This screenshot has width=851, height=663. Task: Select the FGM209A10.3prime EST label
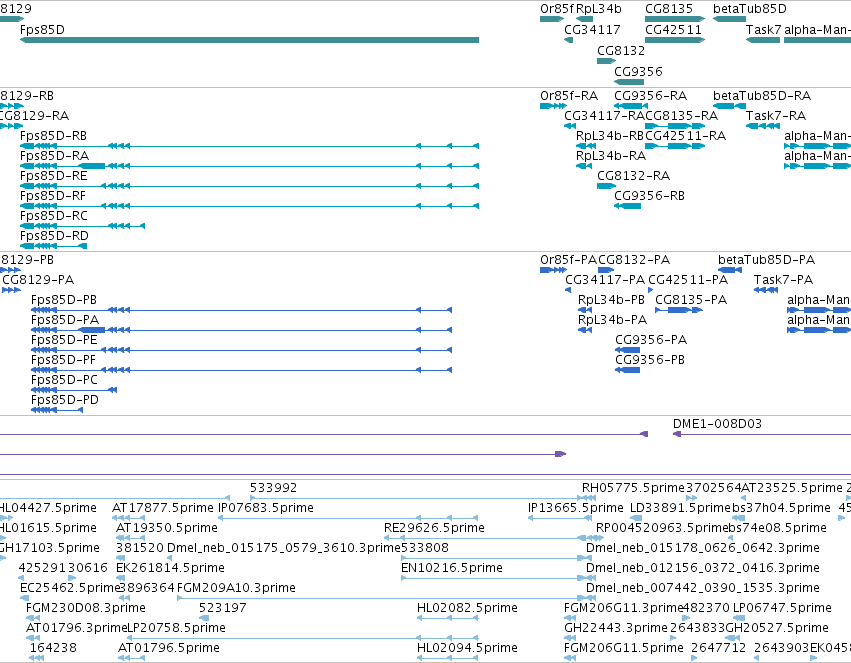tap(236, 588)
